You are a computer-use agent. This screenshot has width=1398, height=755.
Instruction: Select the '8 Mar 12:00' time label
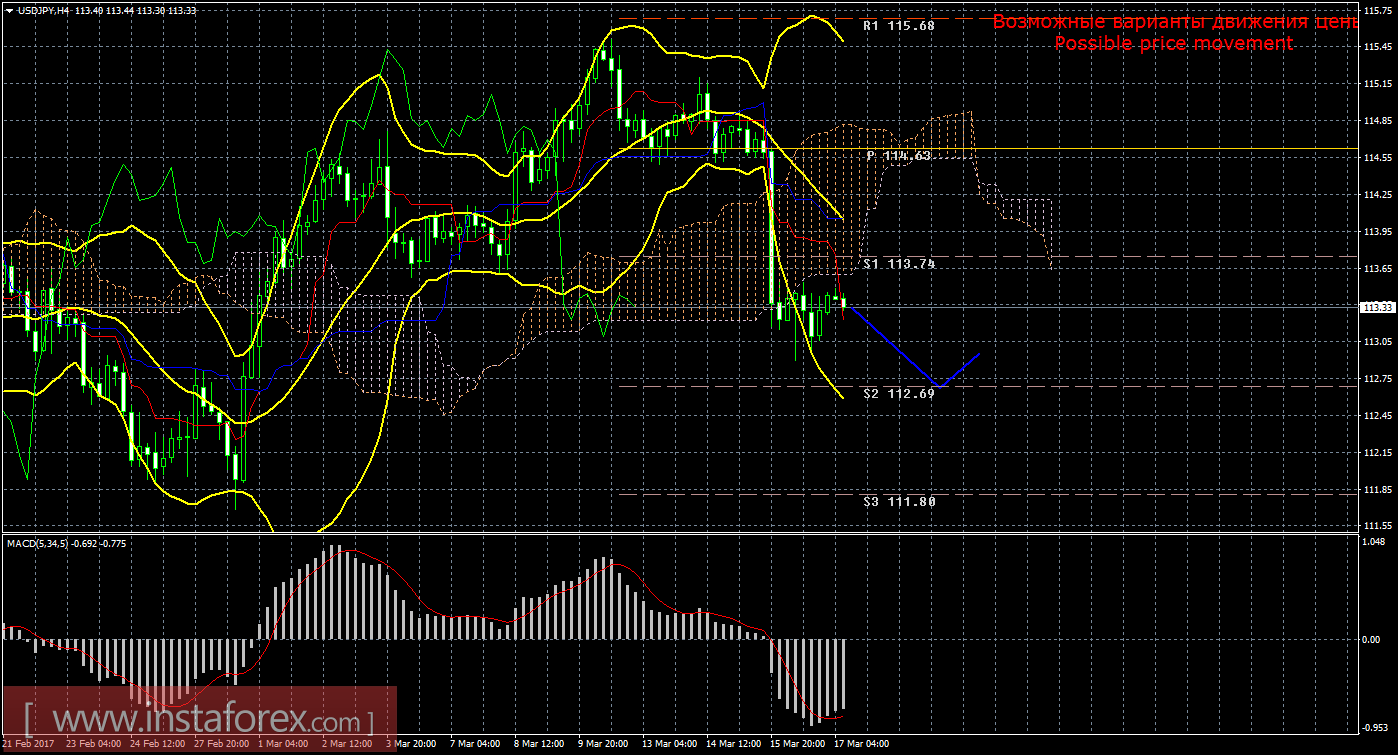pyautogui.click(x=538, y=745)
